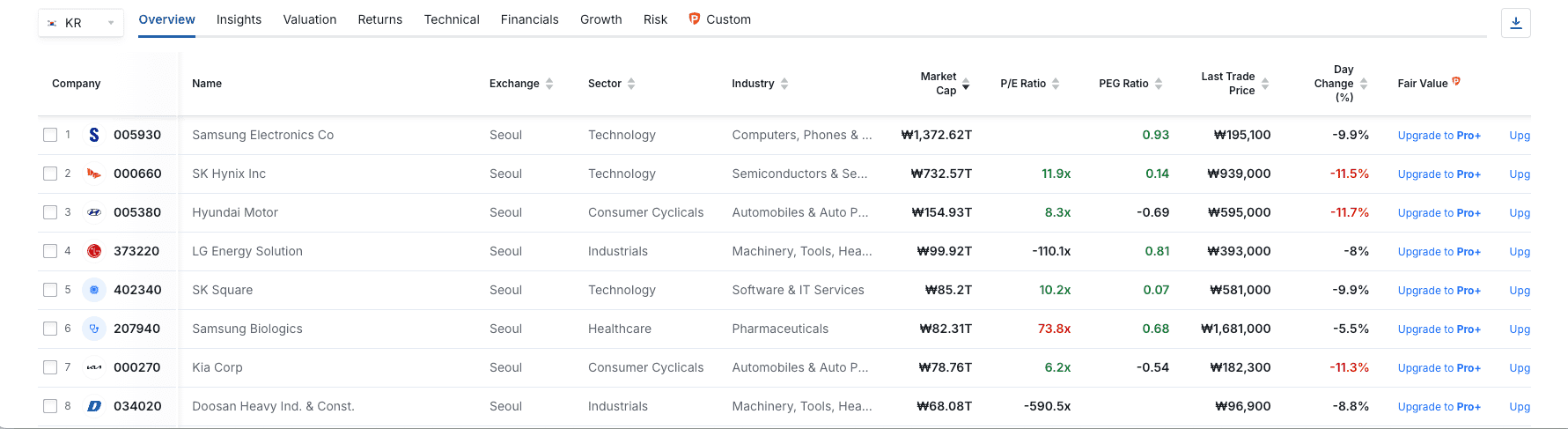Sort the table by P/E Ratio

(1056, 84)
